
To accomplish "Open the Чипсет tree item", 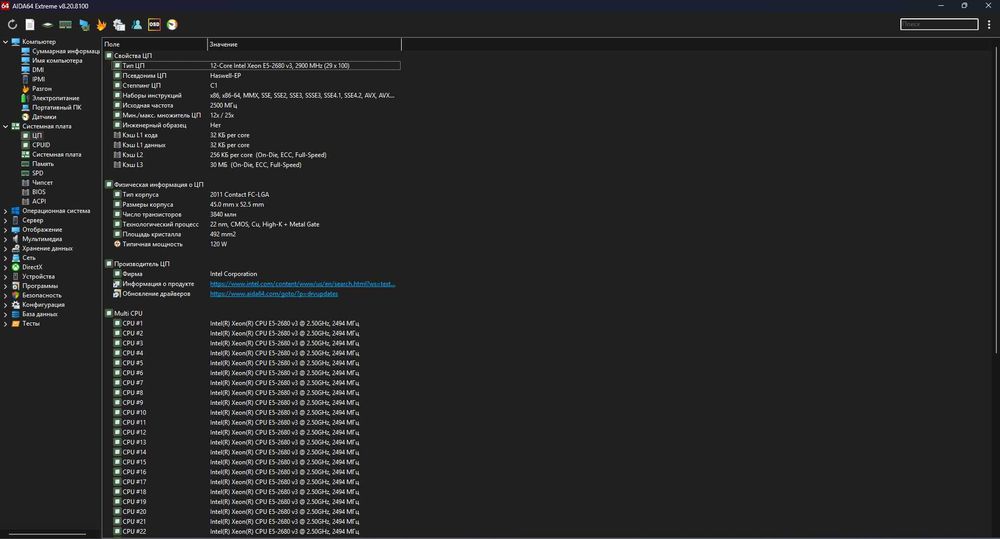I will tap(43, 182).
